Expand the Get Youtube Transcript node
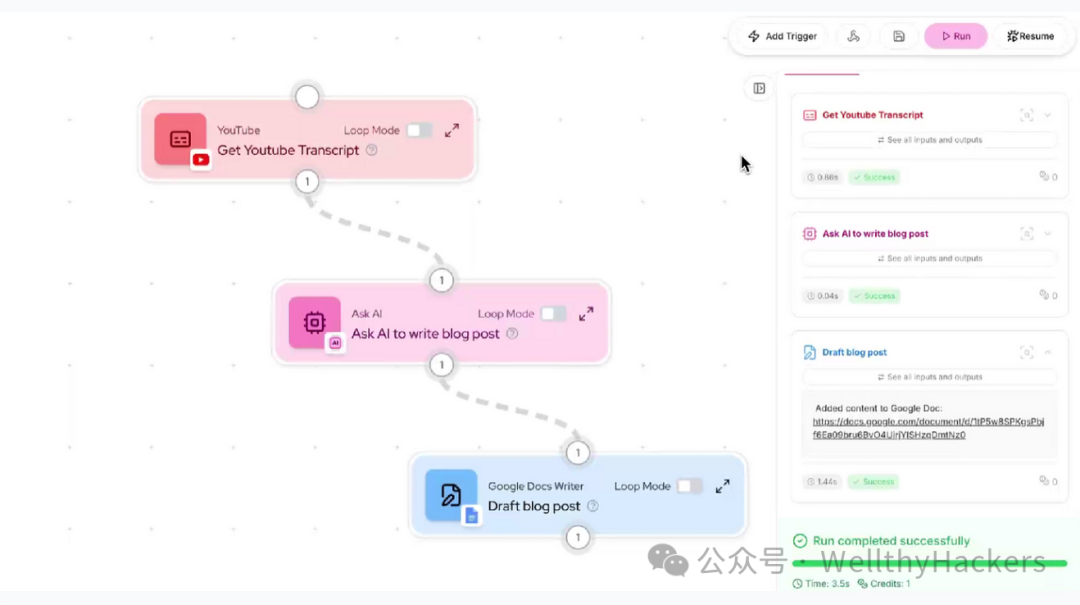This screenshot has width=1080, height=605. 452,130
